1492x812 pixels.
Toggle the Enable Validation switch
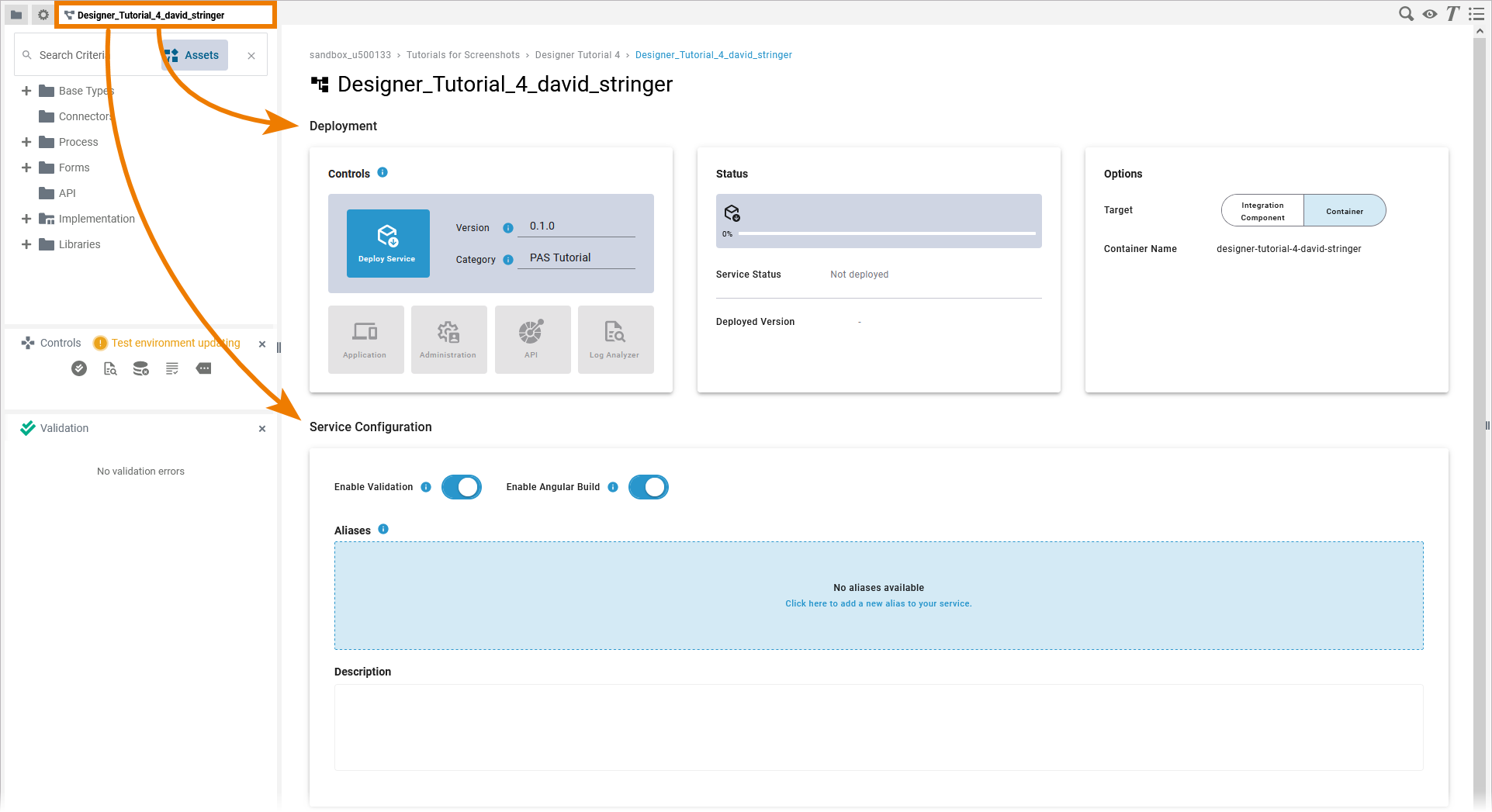click(462, 487)
